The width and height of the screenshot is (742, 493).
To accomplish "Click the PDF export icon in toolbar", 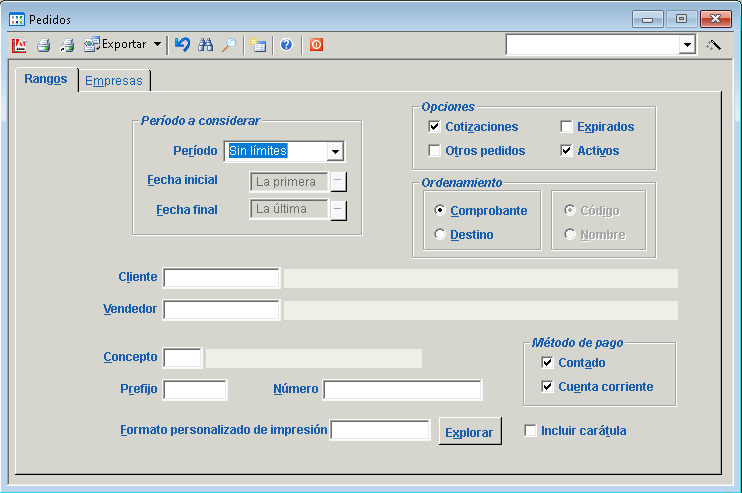I will pos(19,45).
